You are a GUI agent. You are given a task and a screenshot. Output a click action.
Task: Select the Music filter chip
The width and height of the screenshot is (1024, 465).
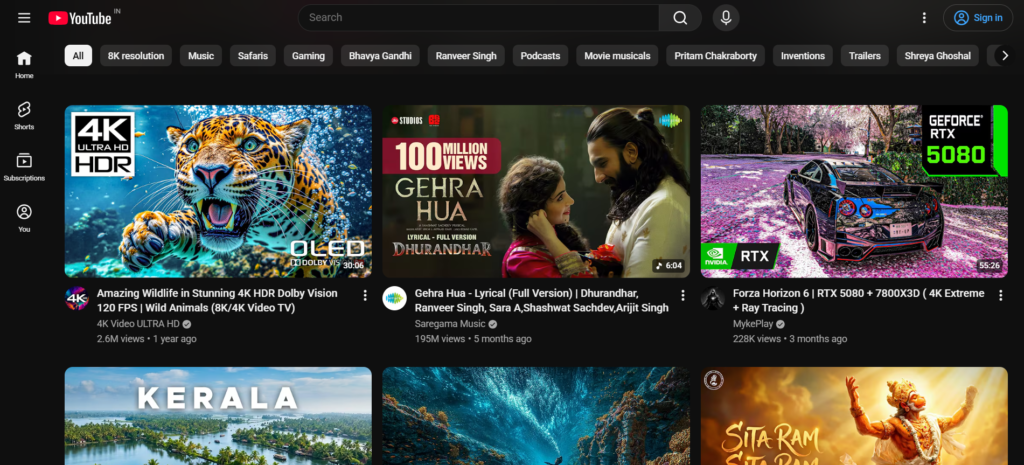tap(201, 56)
